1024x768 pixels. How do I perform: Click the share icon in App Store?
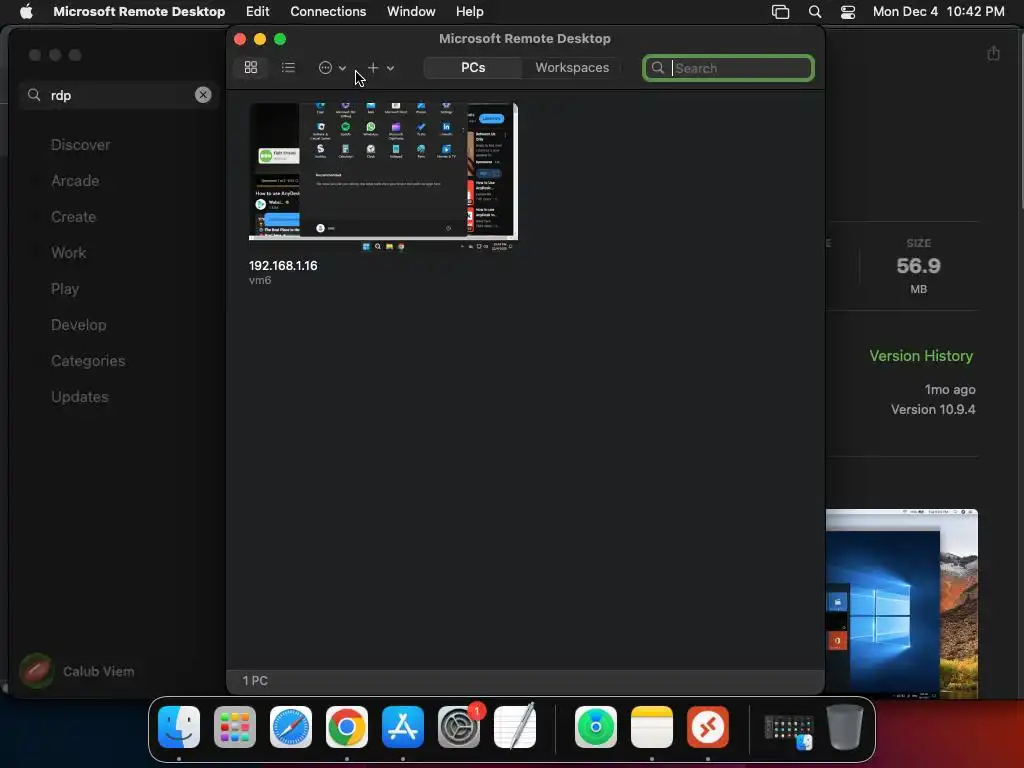tap(993, 53)
